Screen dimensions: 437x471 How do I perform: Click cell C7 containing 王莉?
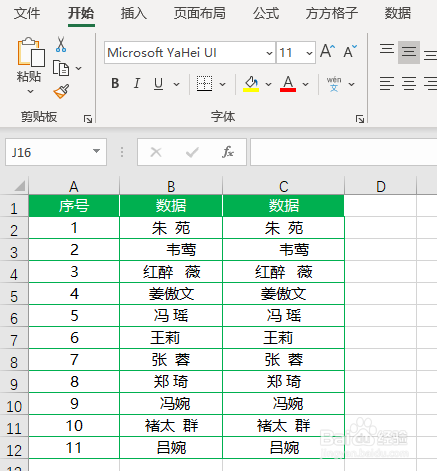(x=283, y=338)
